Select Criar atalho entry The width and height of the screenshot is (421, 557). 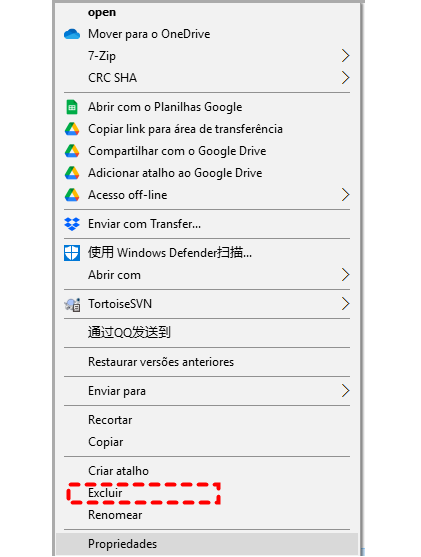[x=207, y=471]
